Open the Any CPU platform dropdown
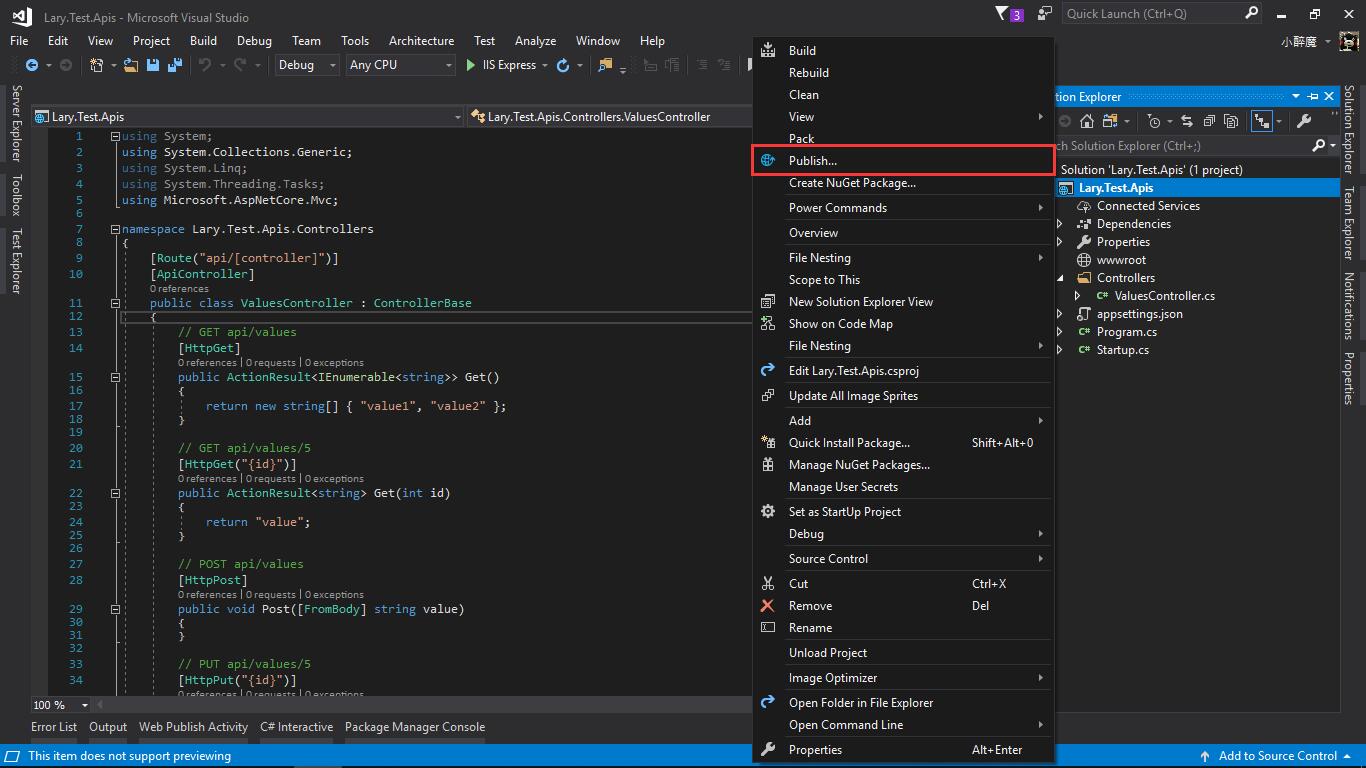 click(401, 65)
